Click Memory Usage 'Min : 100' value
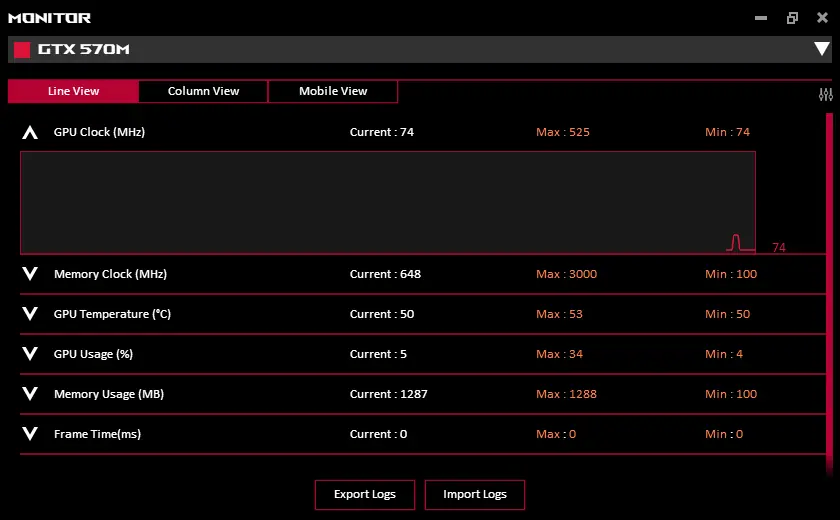Viewport: 840px width, 520px height. [x=731, y=394]
